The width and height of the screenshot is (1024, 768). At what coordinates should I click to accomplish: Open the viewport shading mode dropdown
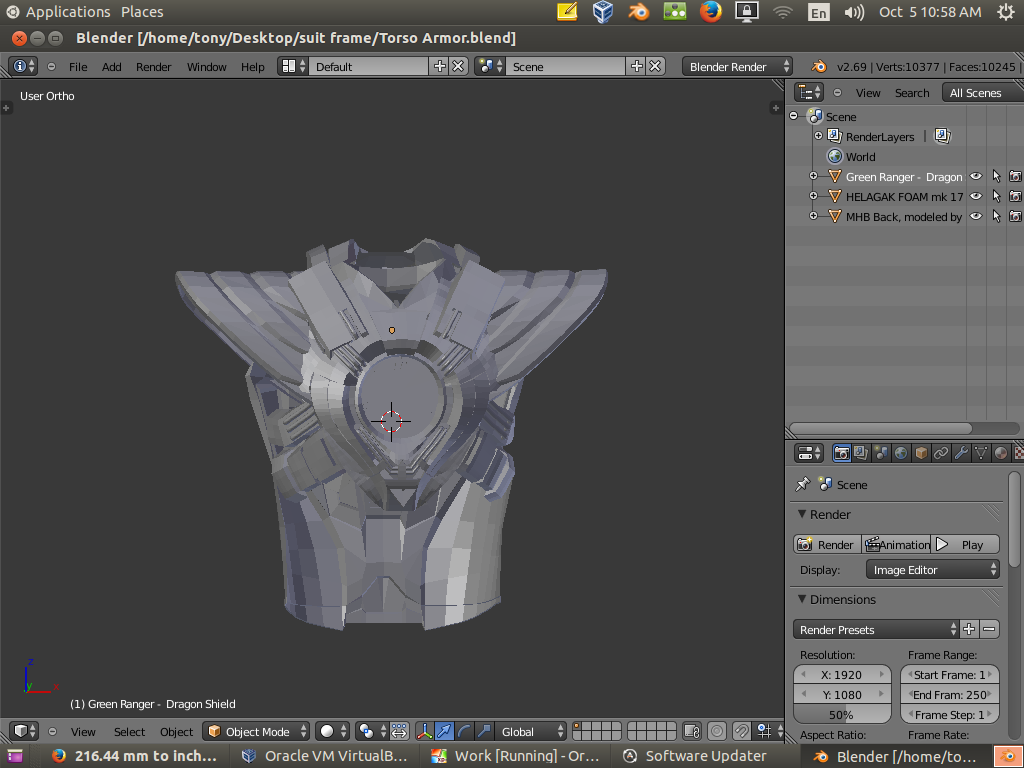(x=331, y=731)
